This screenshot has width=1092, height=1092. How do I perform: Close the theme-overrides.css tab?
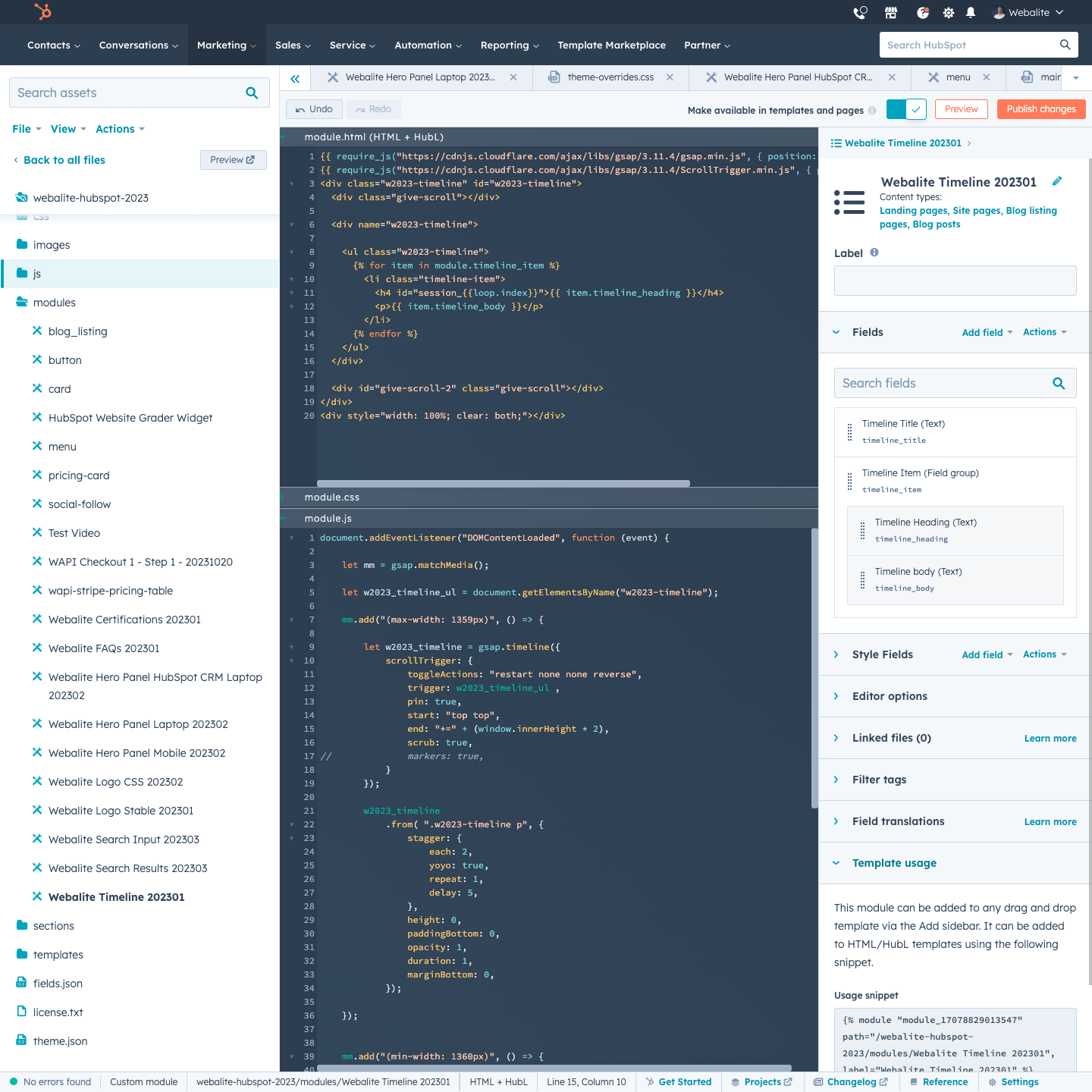tap(670, 77)
